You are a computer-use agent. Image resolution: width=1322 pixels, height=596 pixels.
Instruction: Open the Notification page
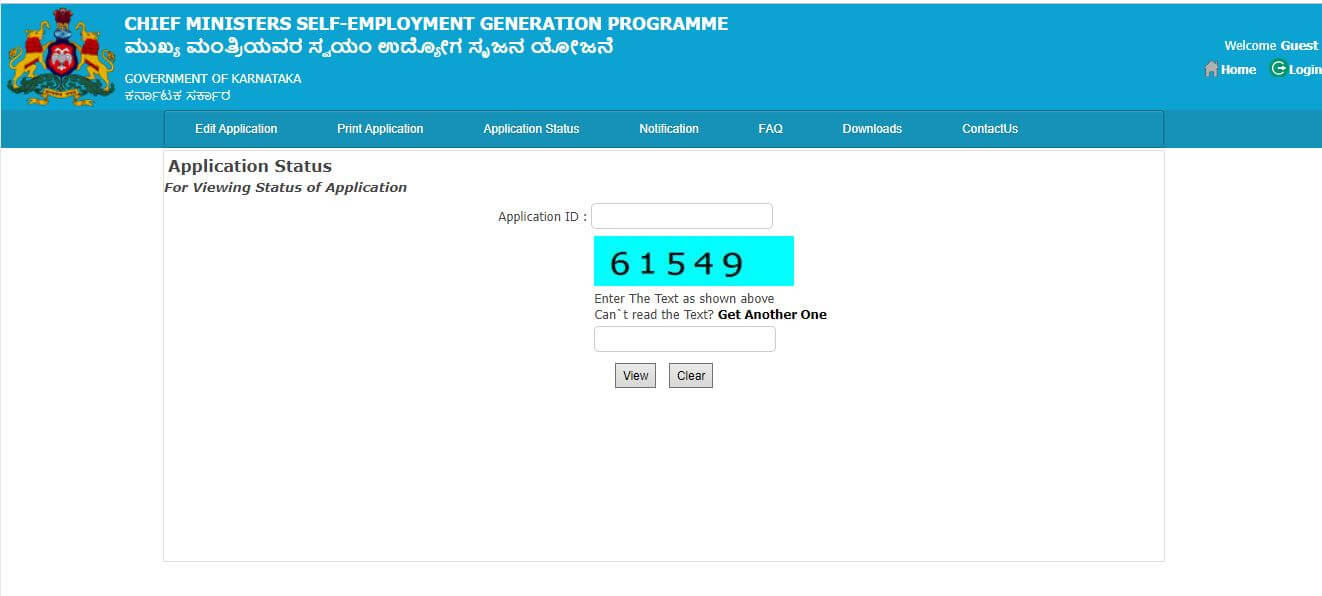pyautogui.click(x=668, y=128)
